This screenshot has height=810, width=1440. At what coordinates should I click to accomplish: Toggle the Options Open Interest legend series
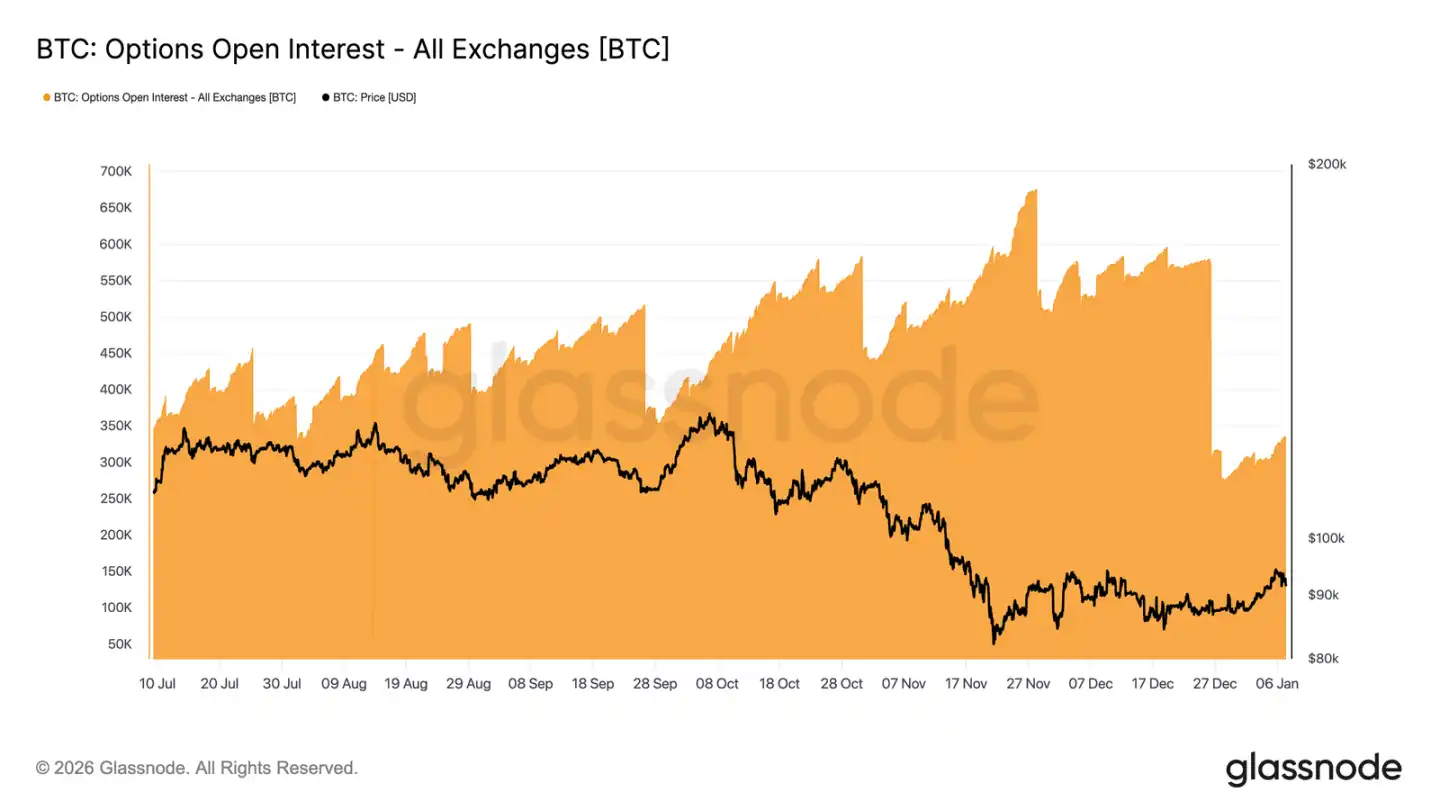[x=174, y=98]
